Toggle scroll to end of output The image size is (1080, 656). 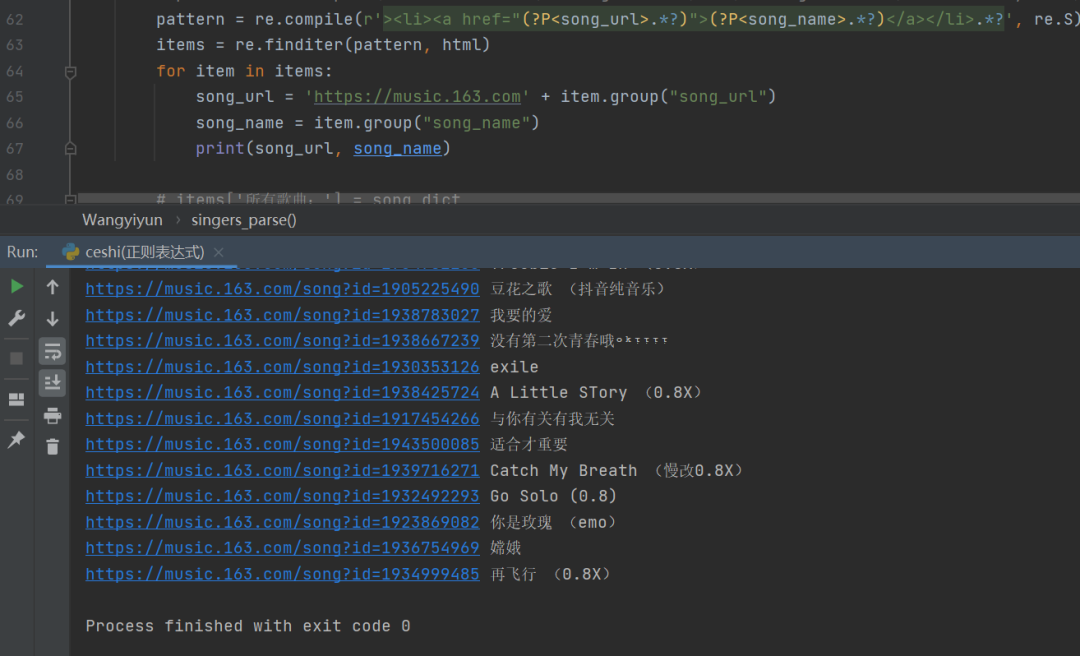tap(52, 382)
